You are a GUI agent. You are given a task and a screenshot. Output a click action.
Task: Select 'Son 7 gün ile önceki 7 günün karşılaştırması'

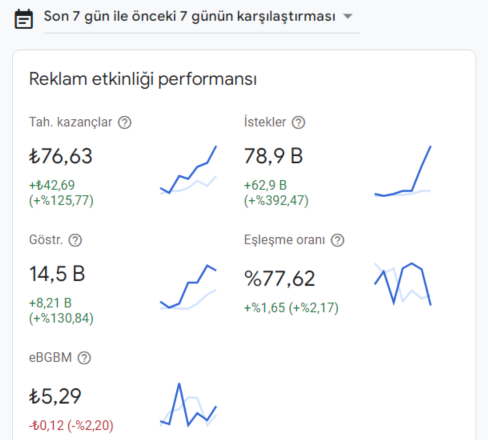(x=189, y=16)
